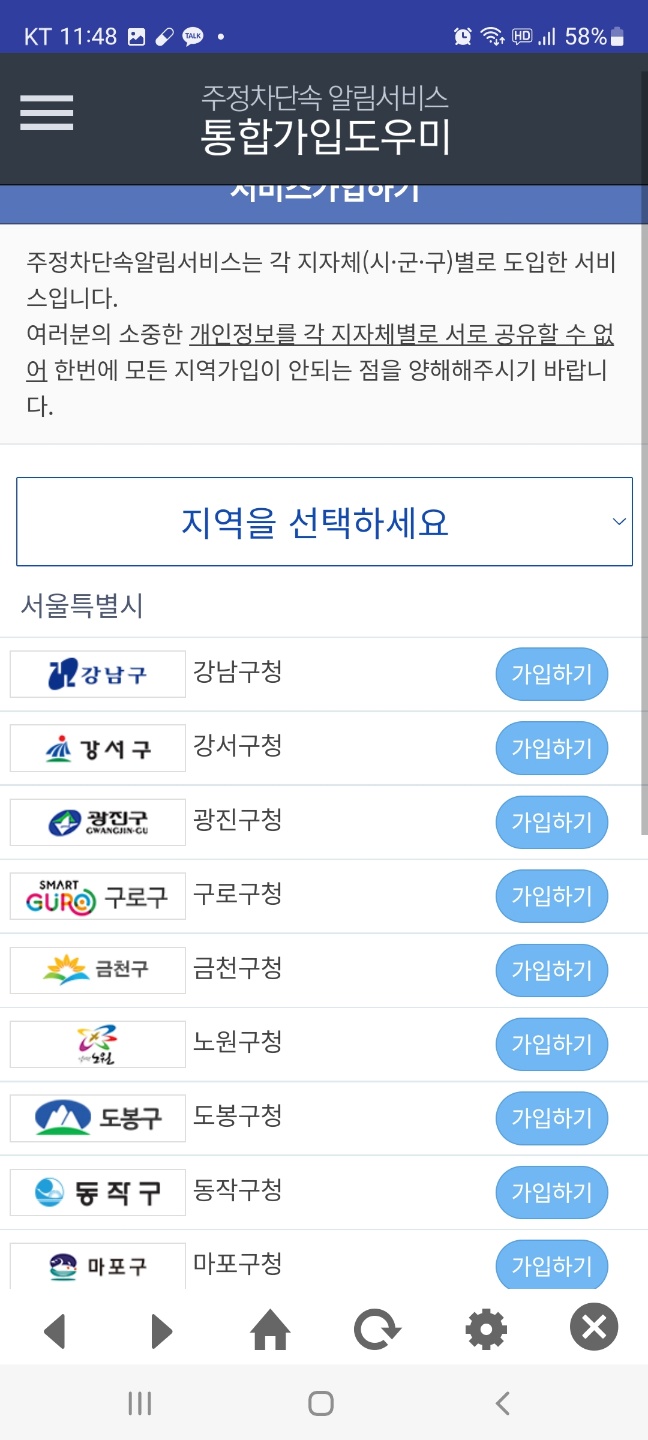
Task: Go back using the left arrow navigation
Action: coord(55,1328)
